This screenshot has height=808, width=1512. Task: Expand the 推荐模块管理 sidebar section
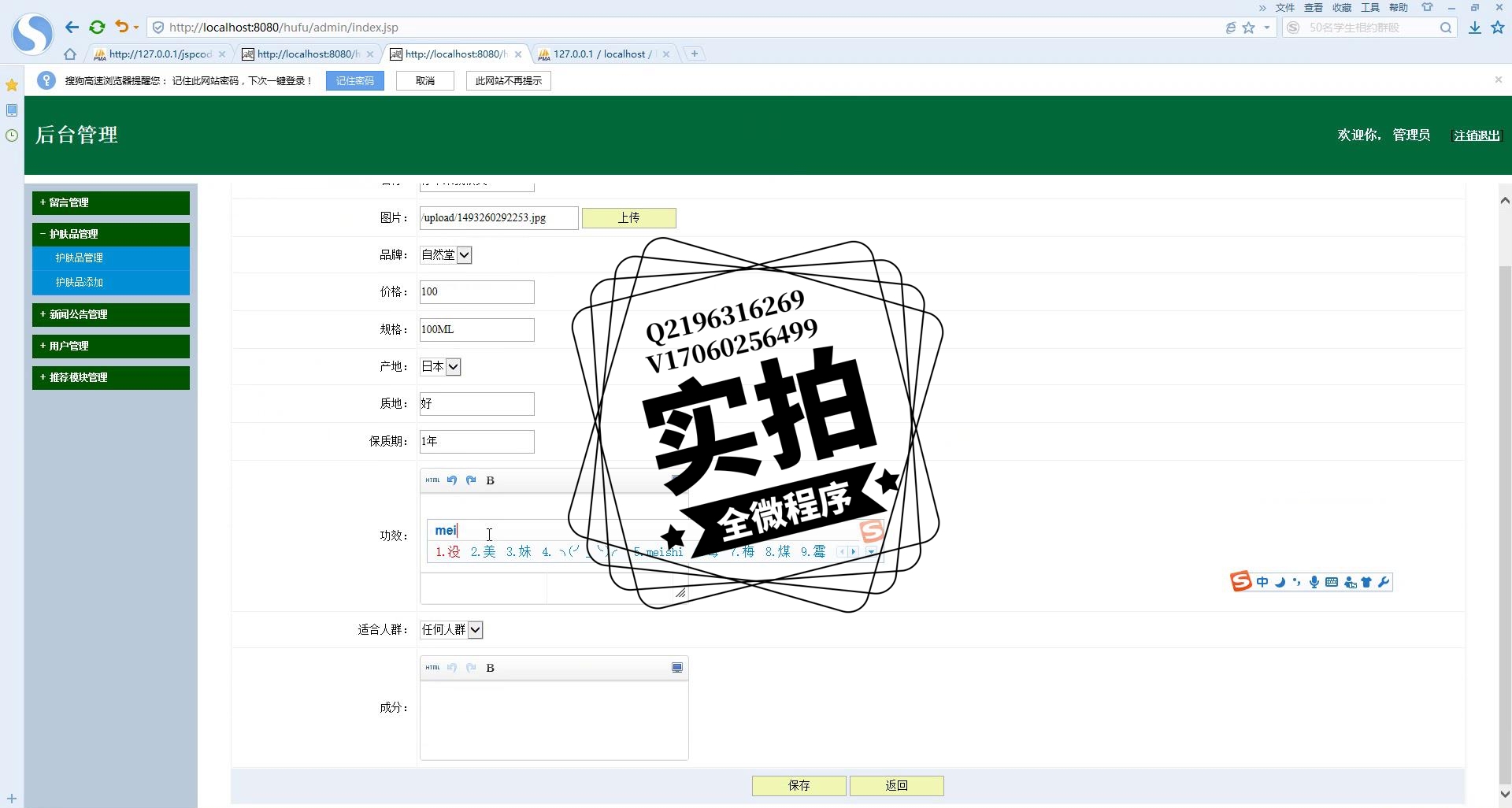pyautogui.click(x=111, y=377)
